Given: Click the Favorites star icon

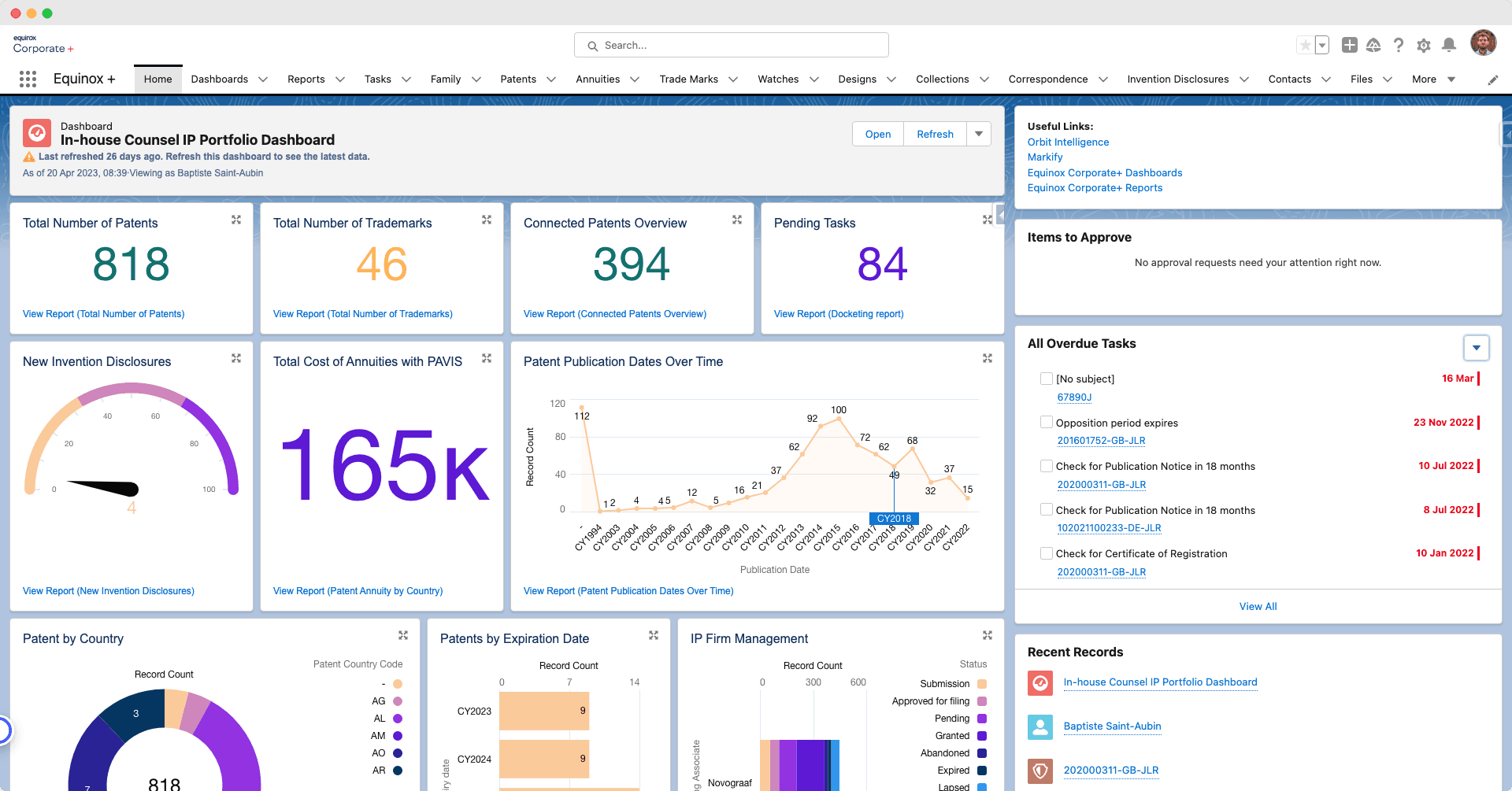Looking at the screenshot, I should (1305, 46).
